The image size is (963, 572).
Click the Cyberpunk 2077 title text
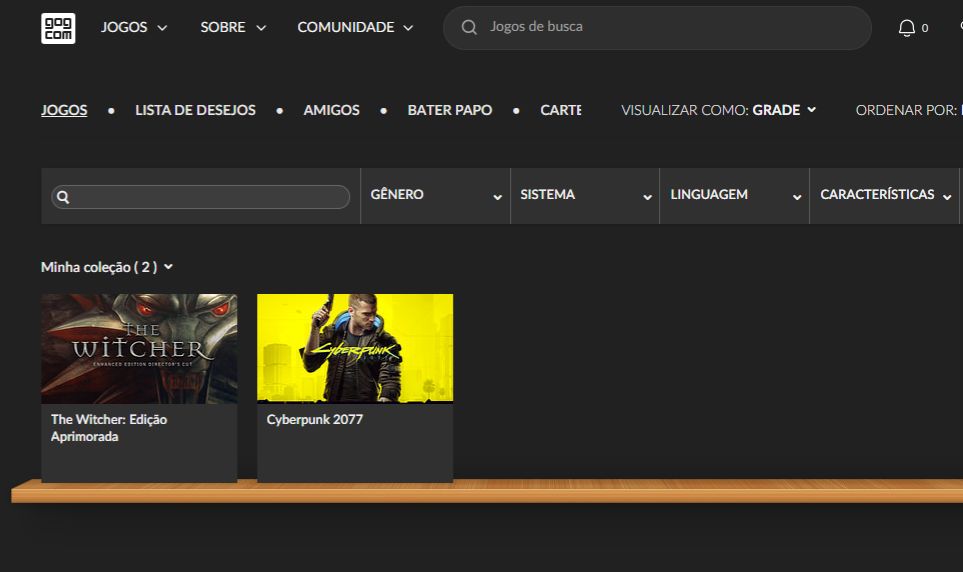coord(314,420)
